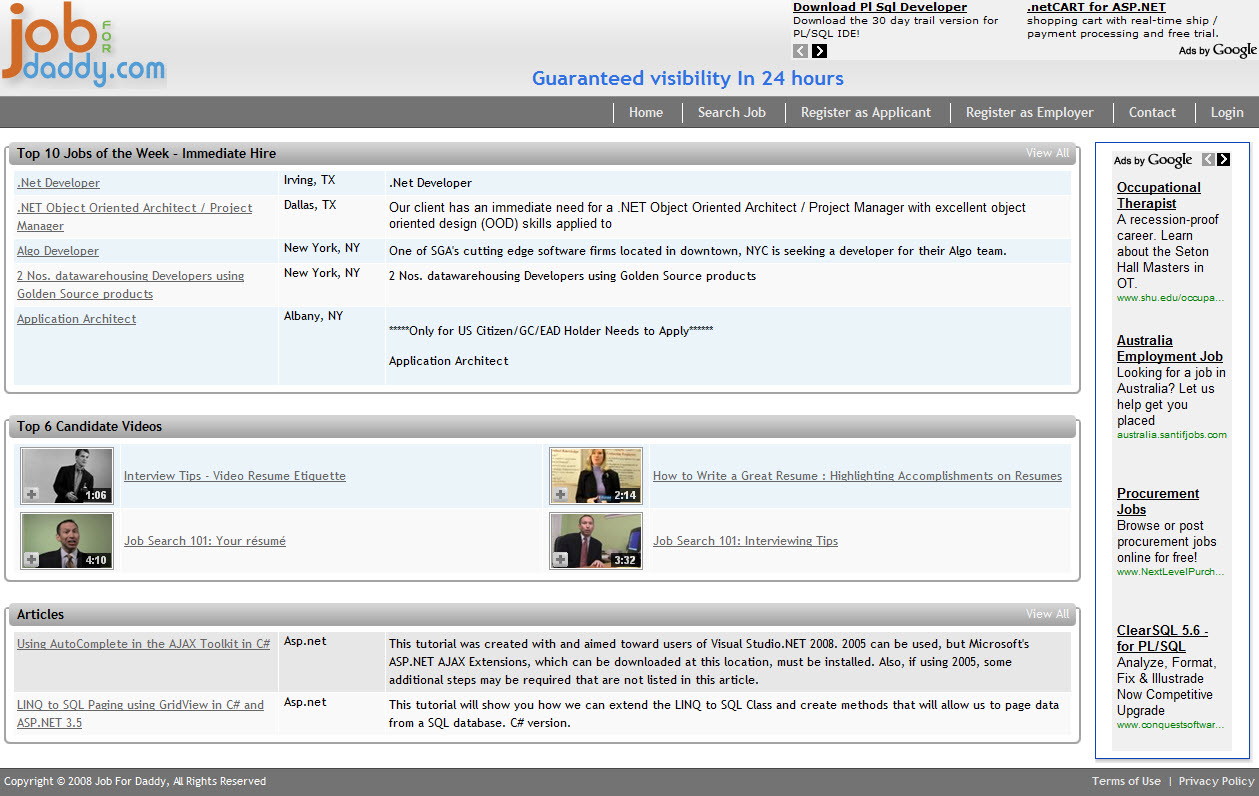Go to the Home menu item
Image resolution: width=1259 pixels, height=796 pixels.
tap(645, 112)
